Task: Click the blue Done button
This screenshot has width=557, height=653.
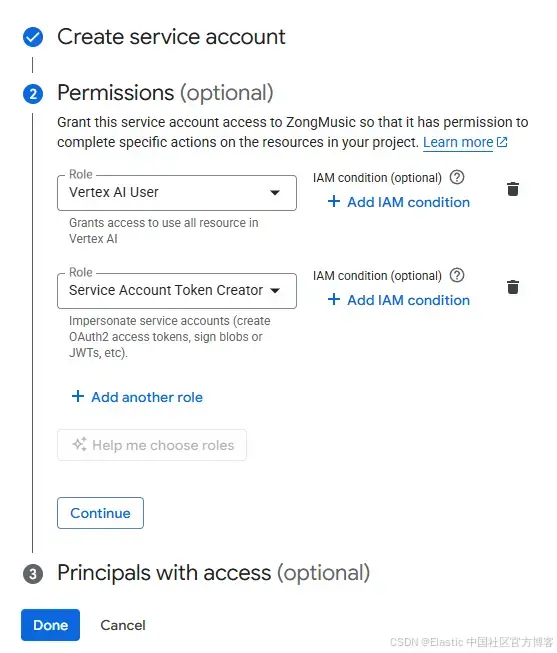Action: pos(50,625)
